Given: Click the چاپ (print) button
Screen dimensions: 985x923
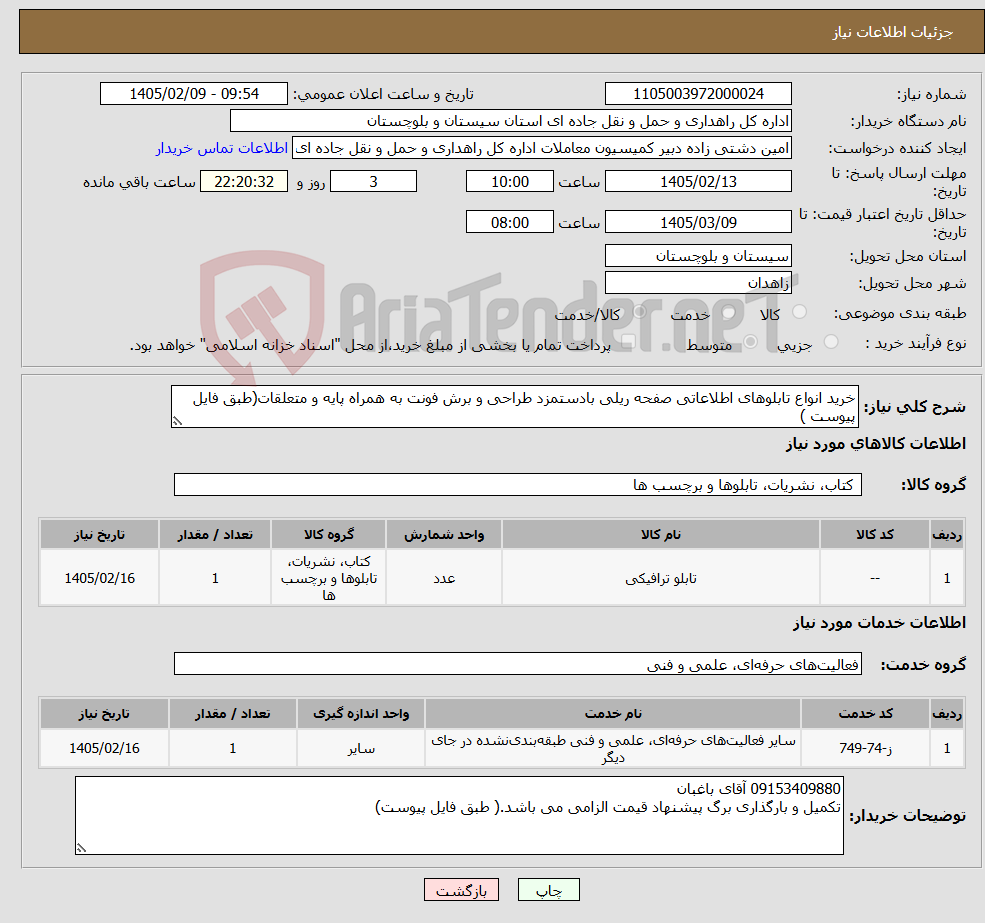Looking at the screenshot, I should point(548,890).
